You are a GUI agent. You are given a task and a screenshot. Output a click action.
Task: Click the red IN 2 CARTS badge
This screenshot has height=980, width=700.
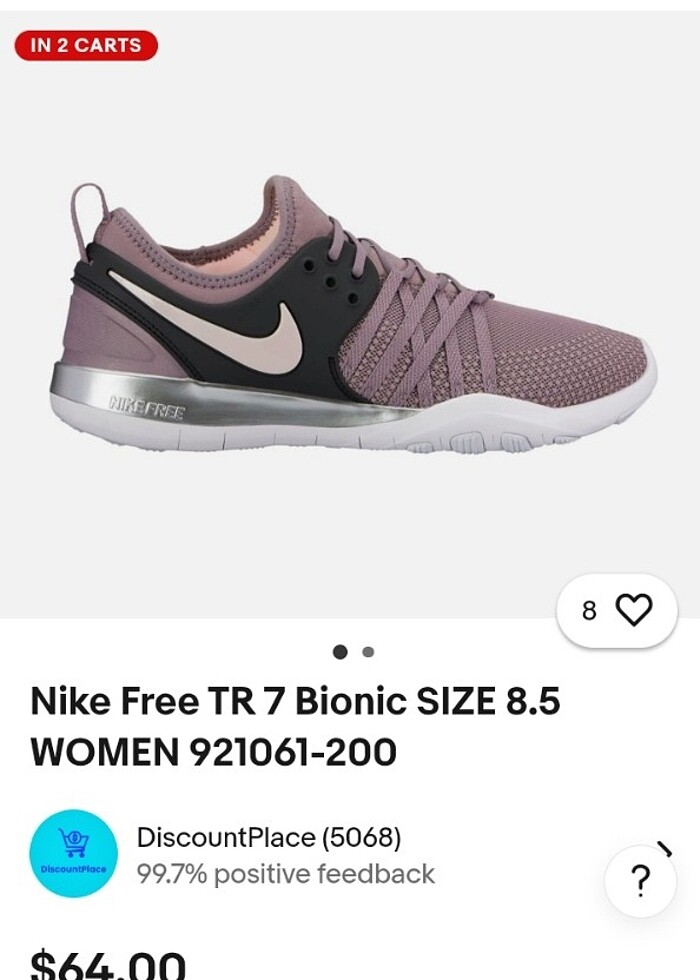(86, 46)
